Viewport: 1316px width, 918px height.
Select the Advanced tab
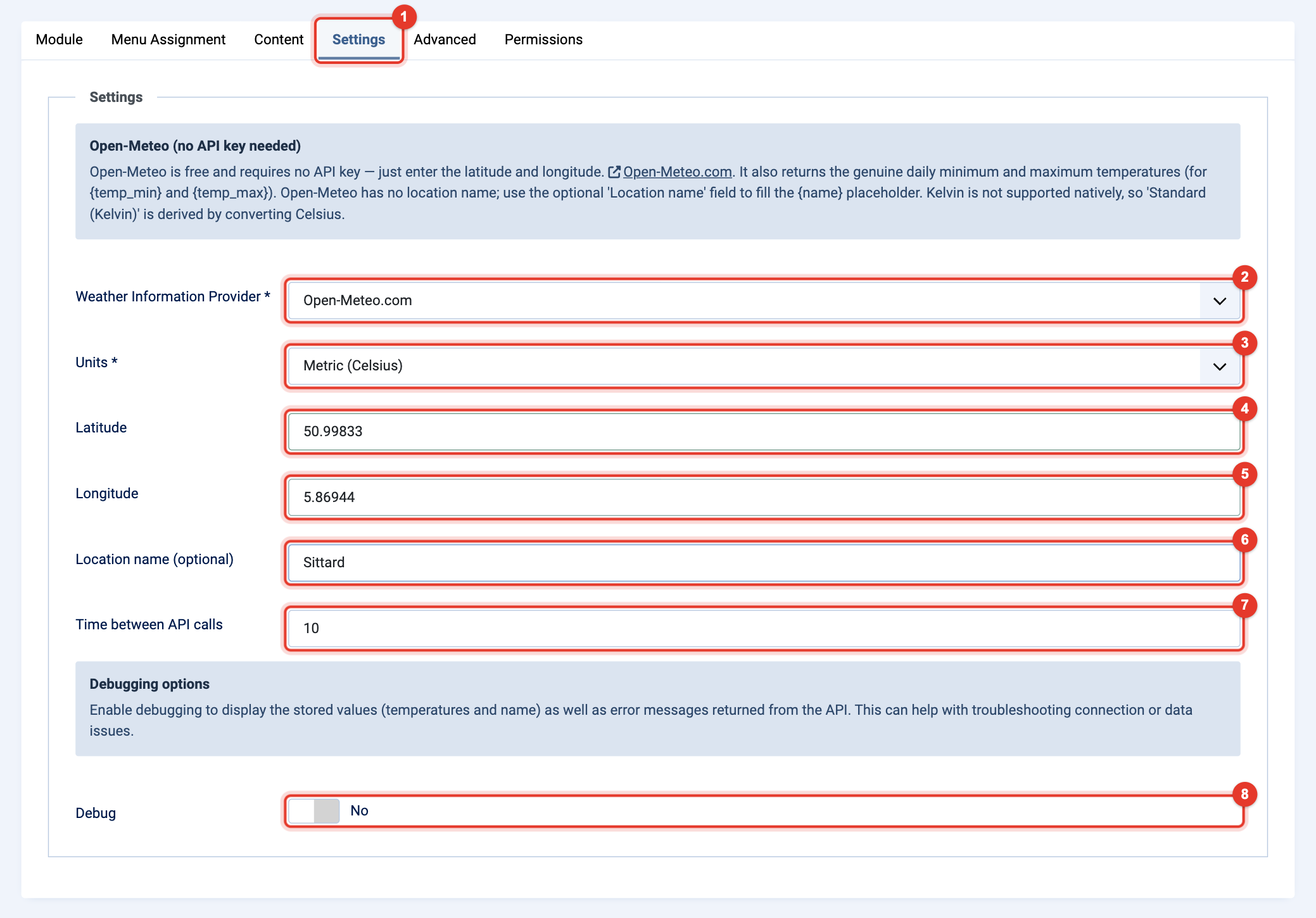pos(445,39)
